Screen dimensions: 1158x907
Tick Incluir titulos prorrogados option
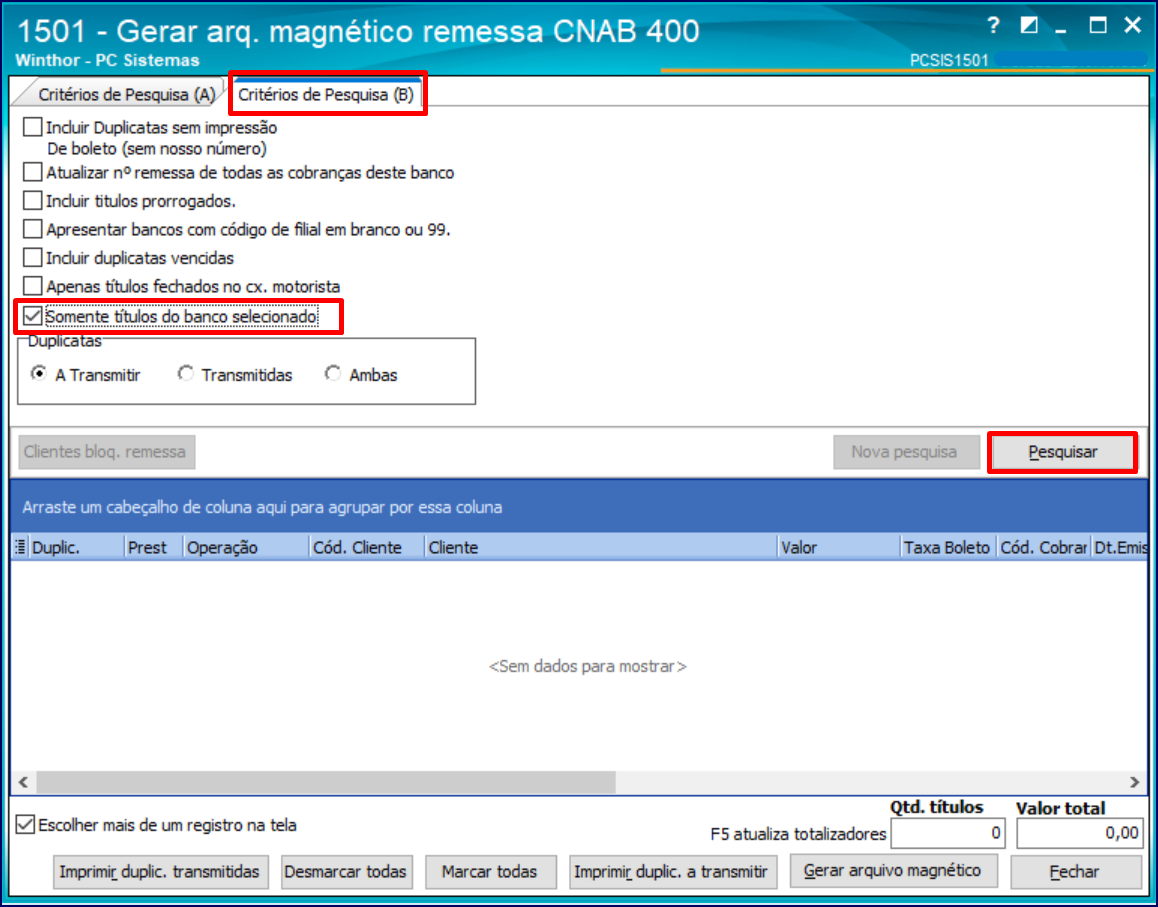click(32, 200)
